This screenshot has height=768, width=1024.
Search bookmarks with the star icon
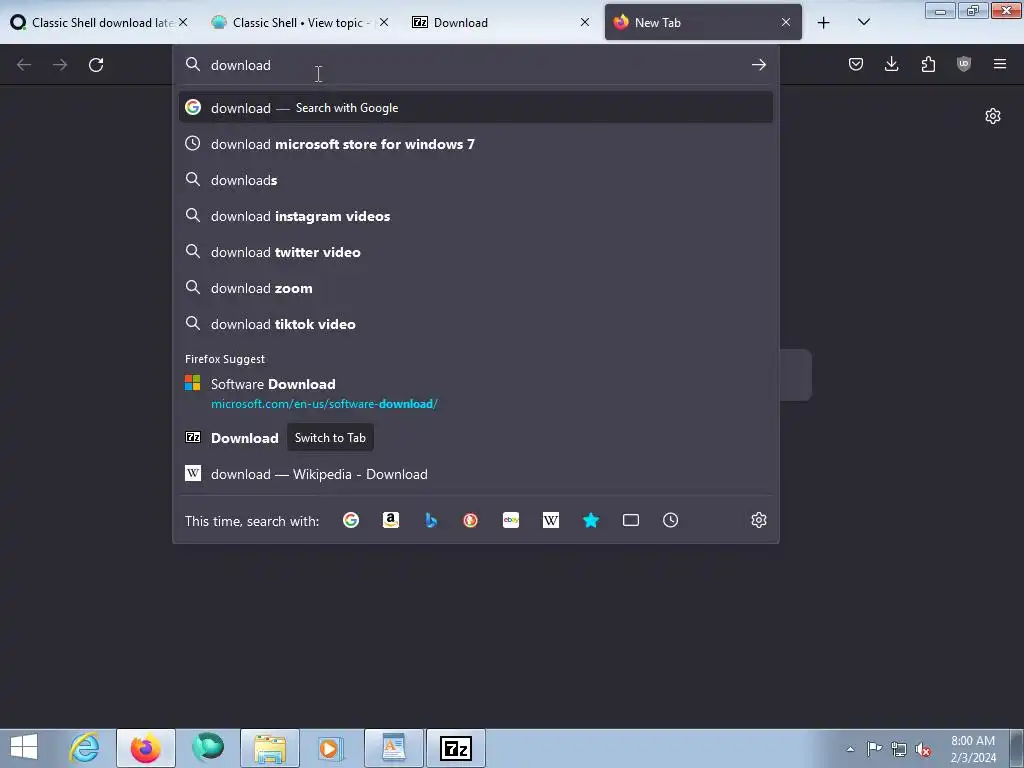point(590,520)
